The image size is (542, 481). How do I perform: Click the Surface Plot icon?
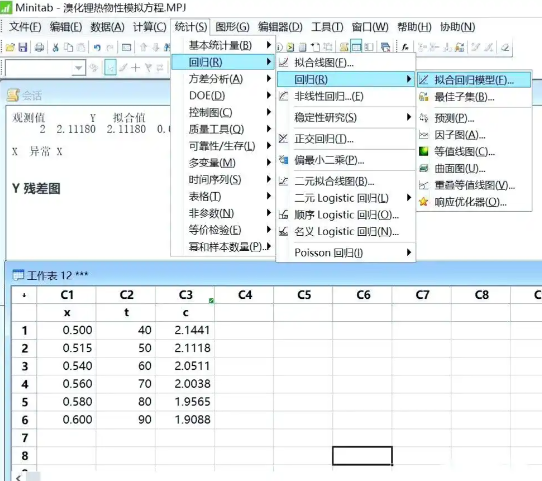point(424,168)
